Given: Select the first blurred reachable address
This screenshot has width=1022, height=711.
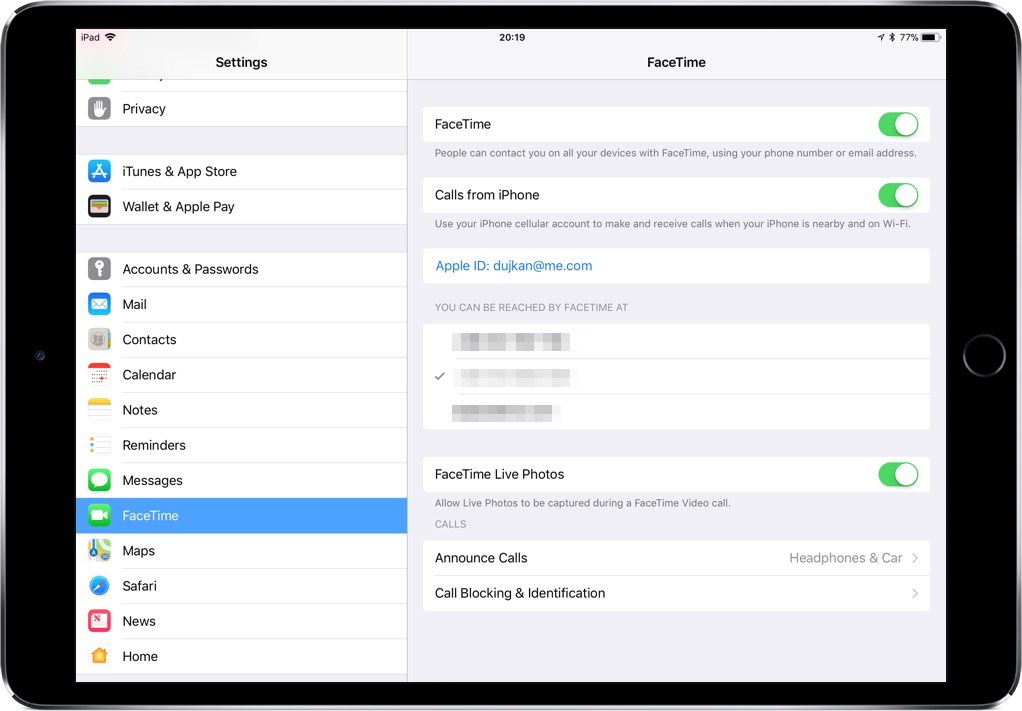Looking at the screenshot, I should 676,341.
